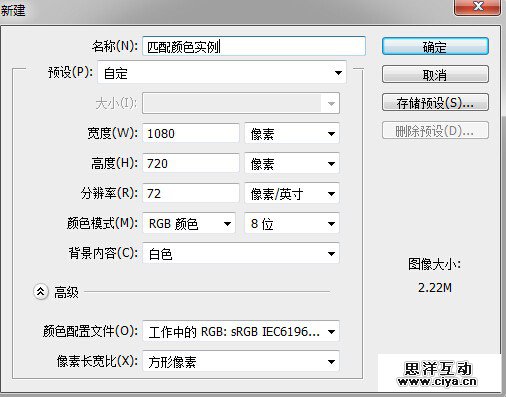Open the 高度 unit dropdown 像素
Screen dimensions: 506x397
pos(292,163)
